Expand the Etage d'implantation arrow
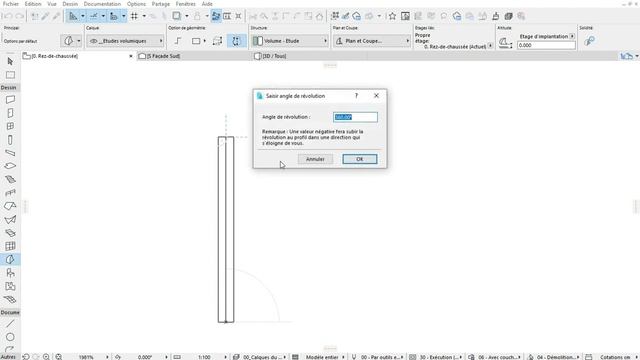Viewport: 640px width, 360px height. 572,36
